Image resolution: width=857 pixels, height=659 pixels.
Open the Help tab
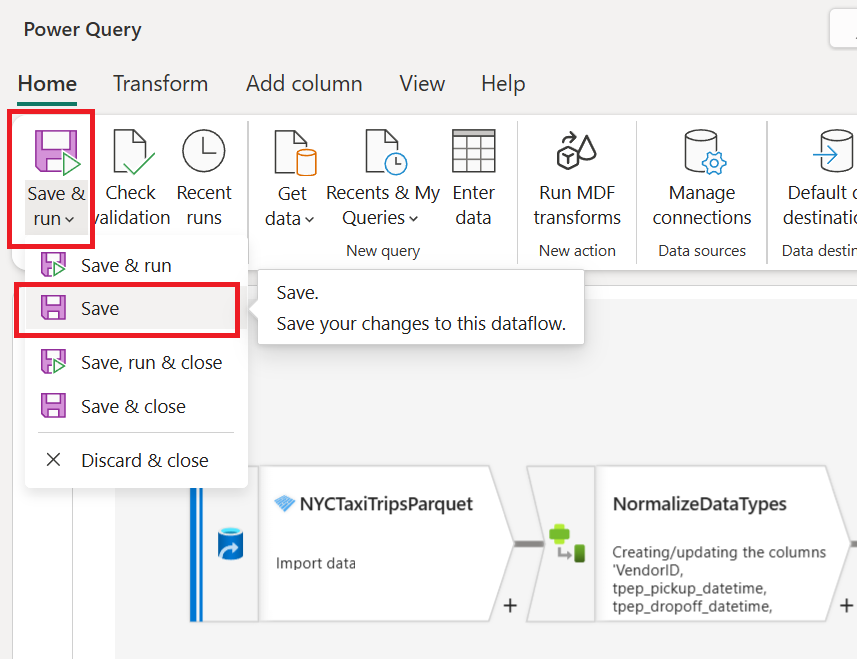(x=503, y=84)
